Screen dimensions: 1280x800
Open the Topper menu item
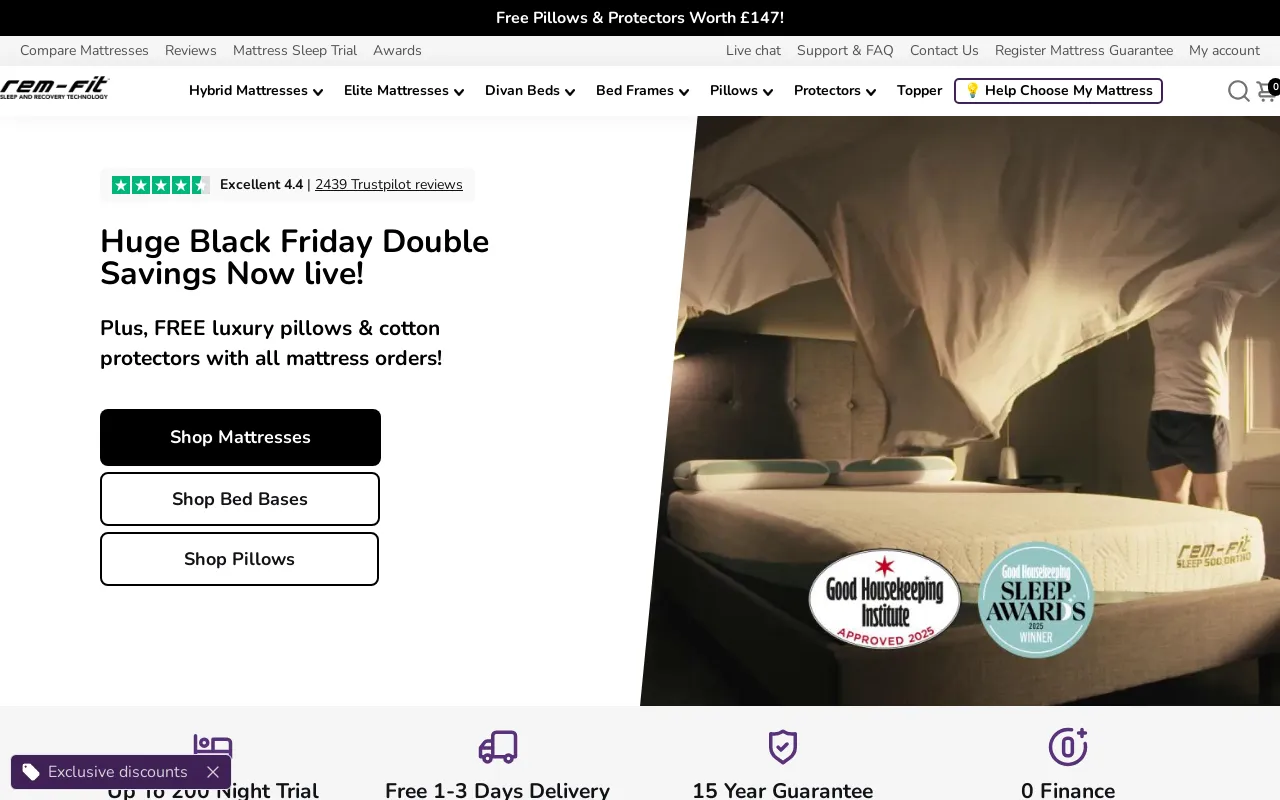(919, 91)
